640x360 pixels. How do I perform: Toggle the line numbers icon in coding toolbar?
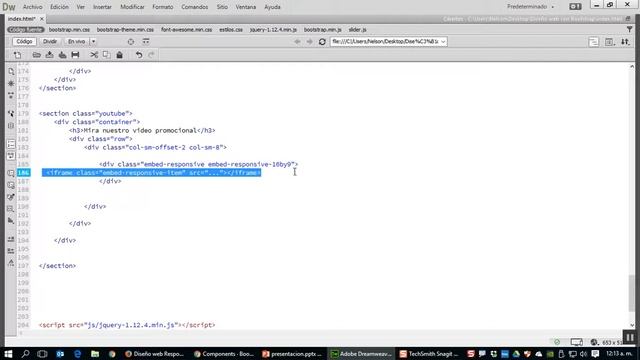pos(11,144)
